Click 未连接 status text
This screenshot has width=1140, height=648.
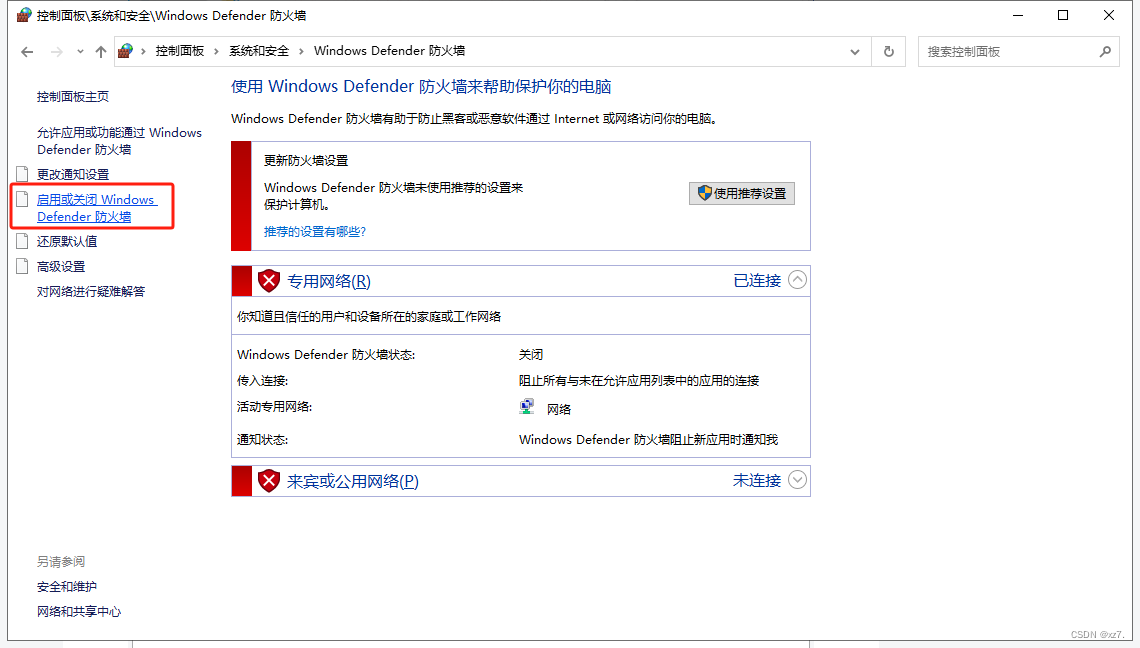point(757,481)
